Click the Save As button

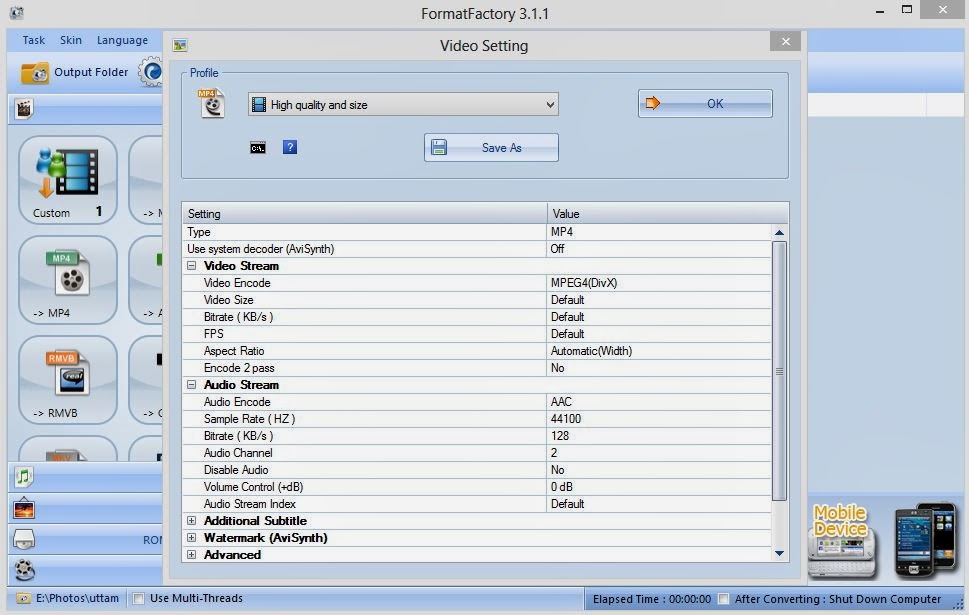point(491,148)
